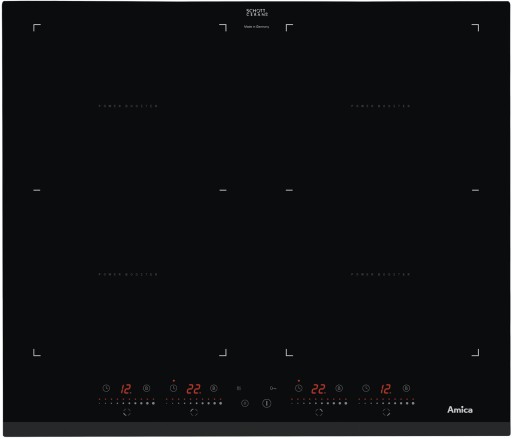The height and width of the screenshot is (439, 512).
Task: Tap the dashed circle icon below the far-left slider
Action: [x=127, y=412]
